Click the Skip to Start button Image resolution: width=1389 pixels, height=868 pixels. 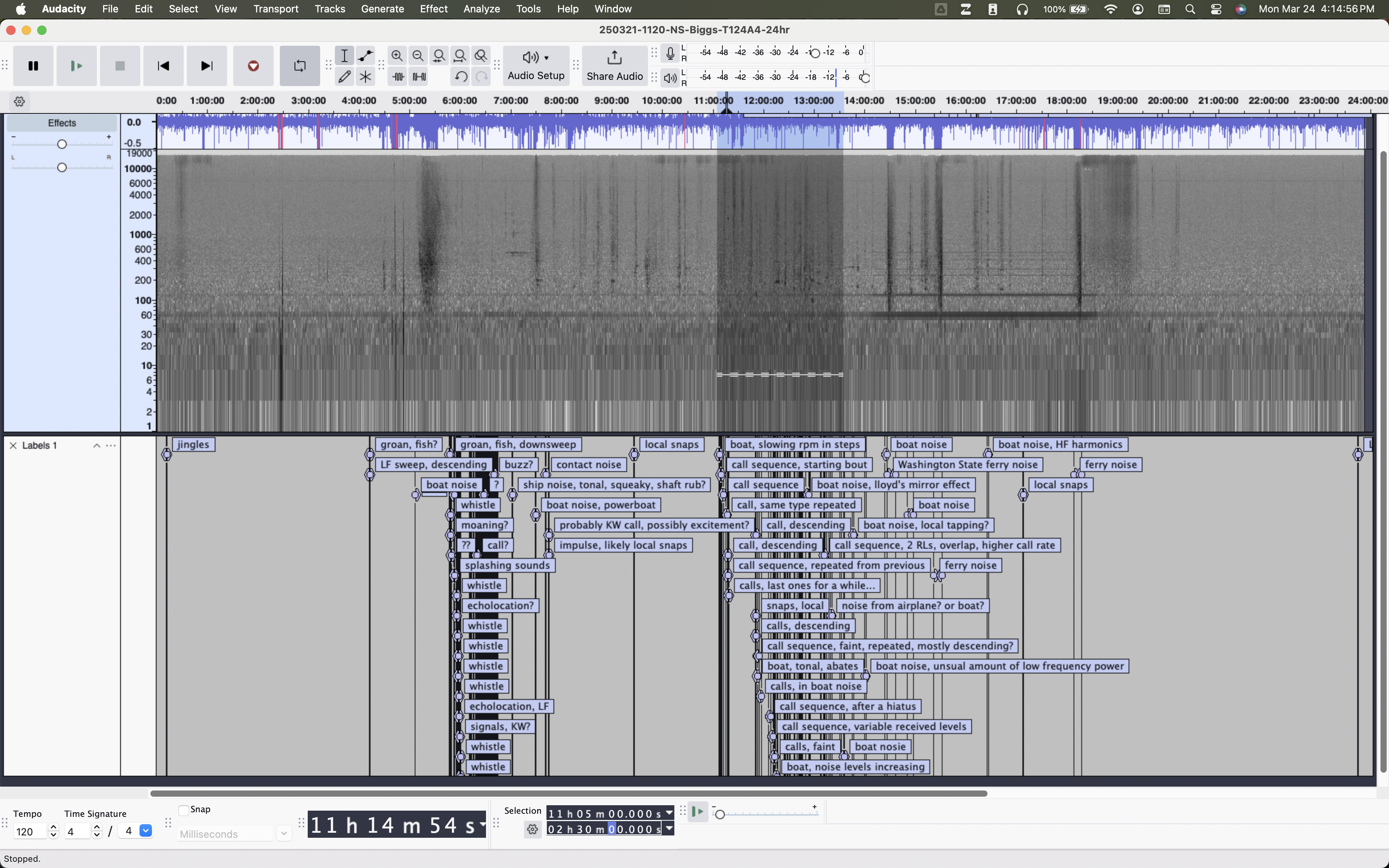[163, 66]
